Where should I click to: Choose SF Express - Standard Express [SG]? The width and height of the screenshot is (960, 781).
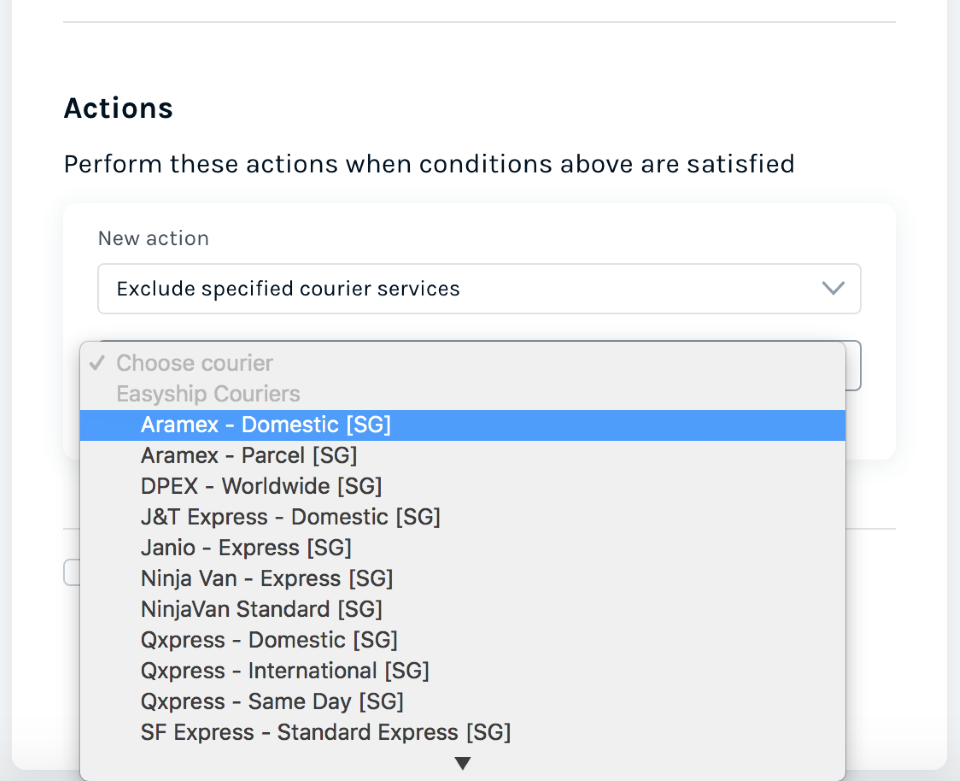pos(462,732)
